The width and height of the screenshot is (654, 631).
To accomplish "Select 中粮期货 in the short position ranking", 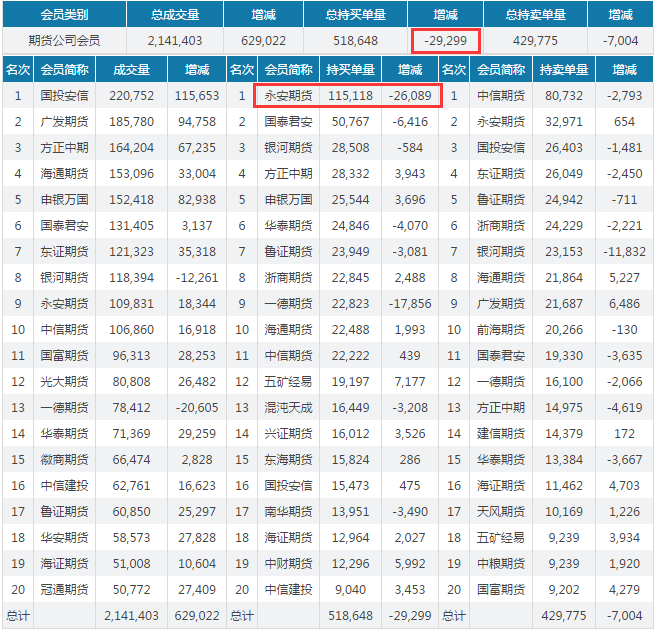I will coord(501,563).
